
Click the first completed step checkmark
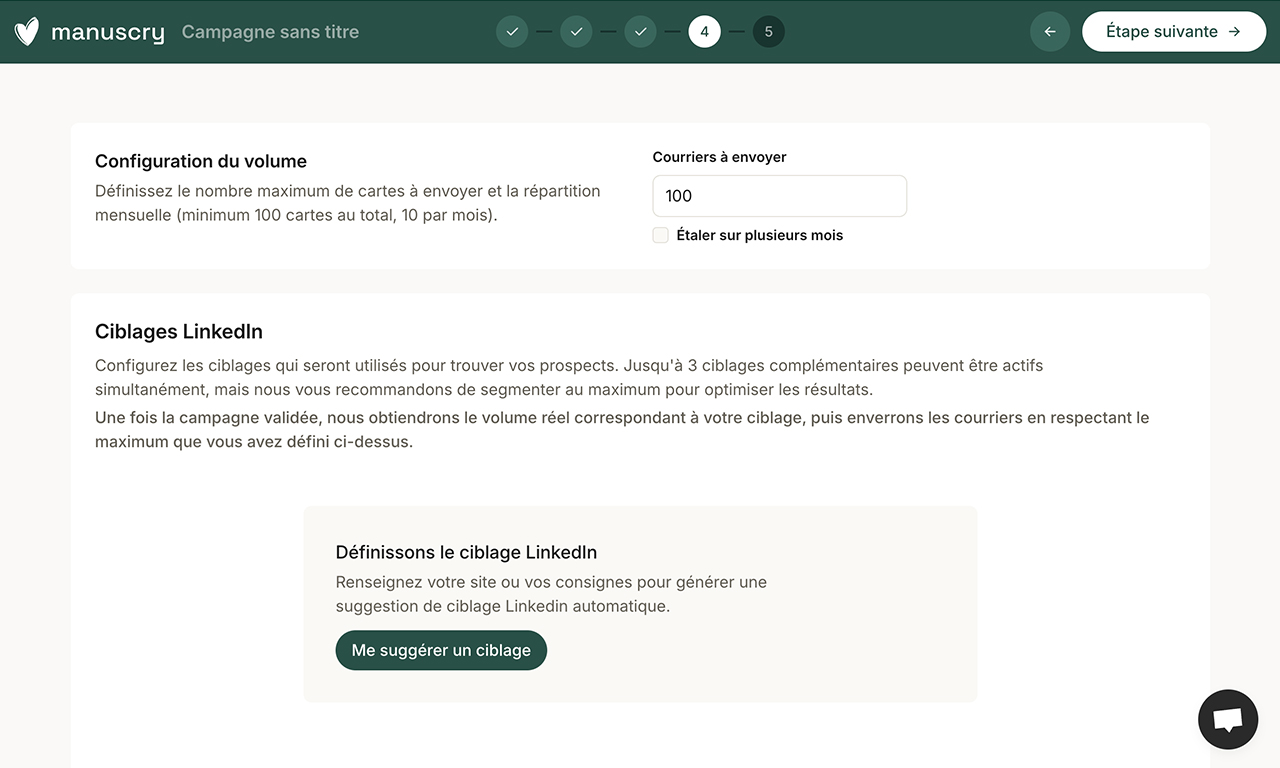click(x=512, y=31)
